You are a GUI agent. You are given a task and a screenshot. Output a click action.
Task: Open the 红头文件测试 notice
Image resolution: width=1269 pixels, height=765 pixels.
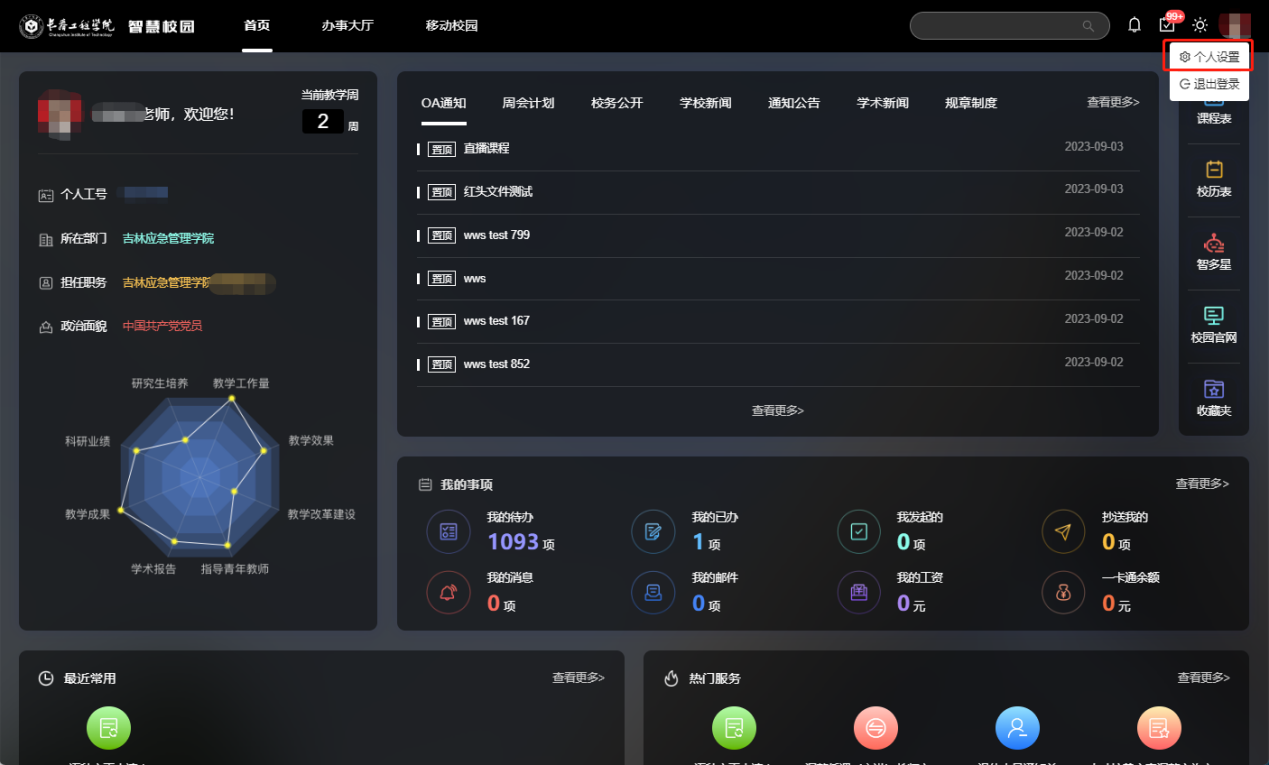click(x=498, y=191)
